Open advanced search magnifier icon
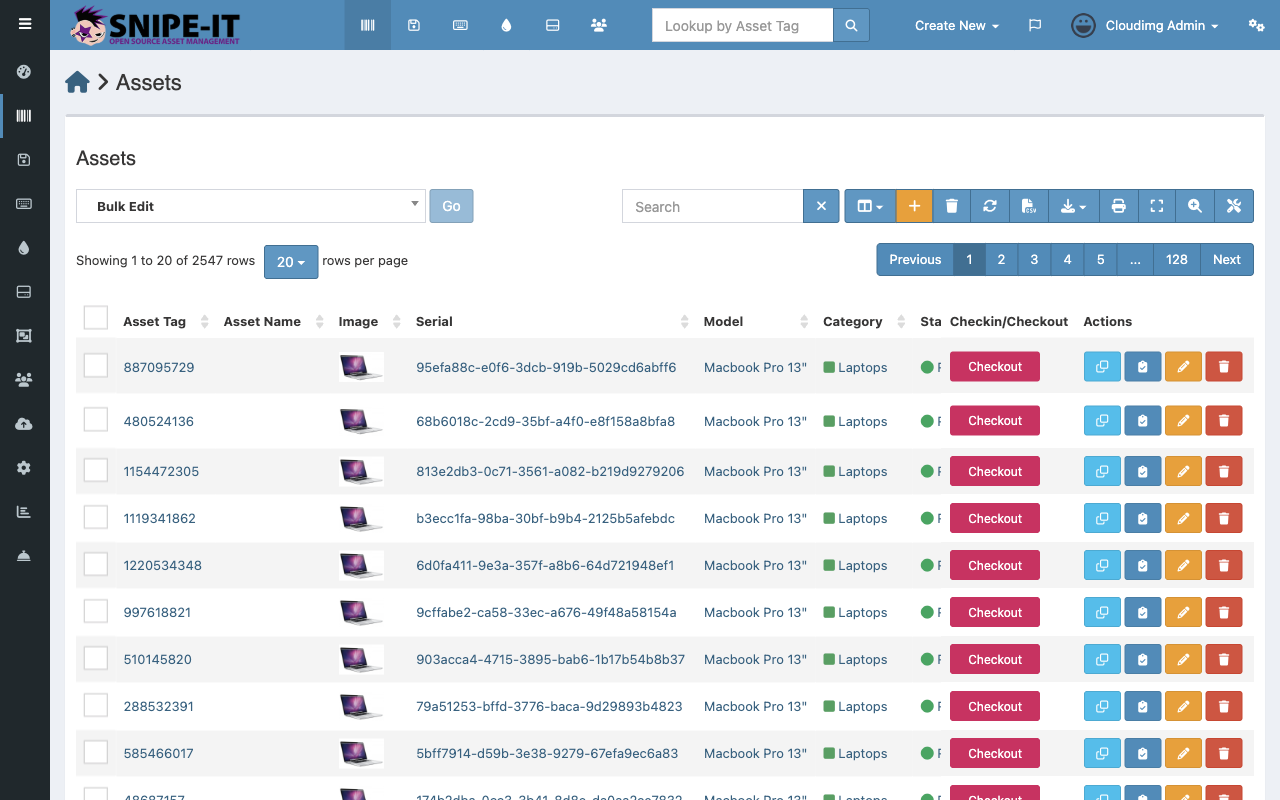Image resolution: width=1280 pixels, height=800 pixels. coord(1195,206)
